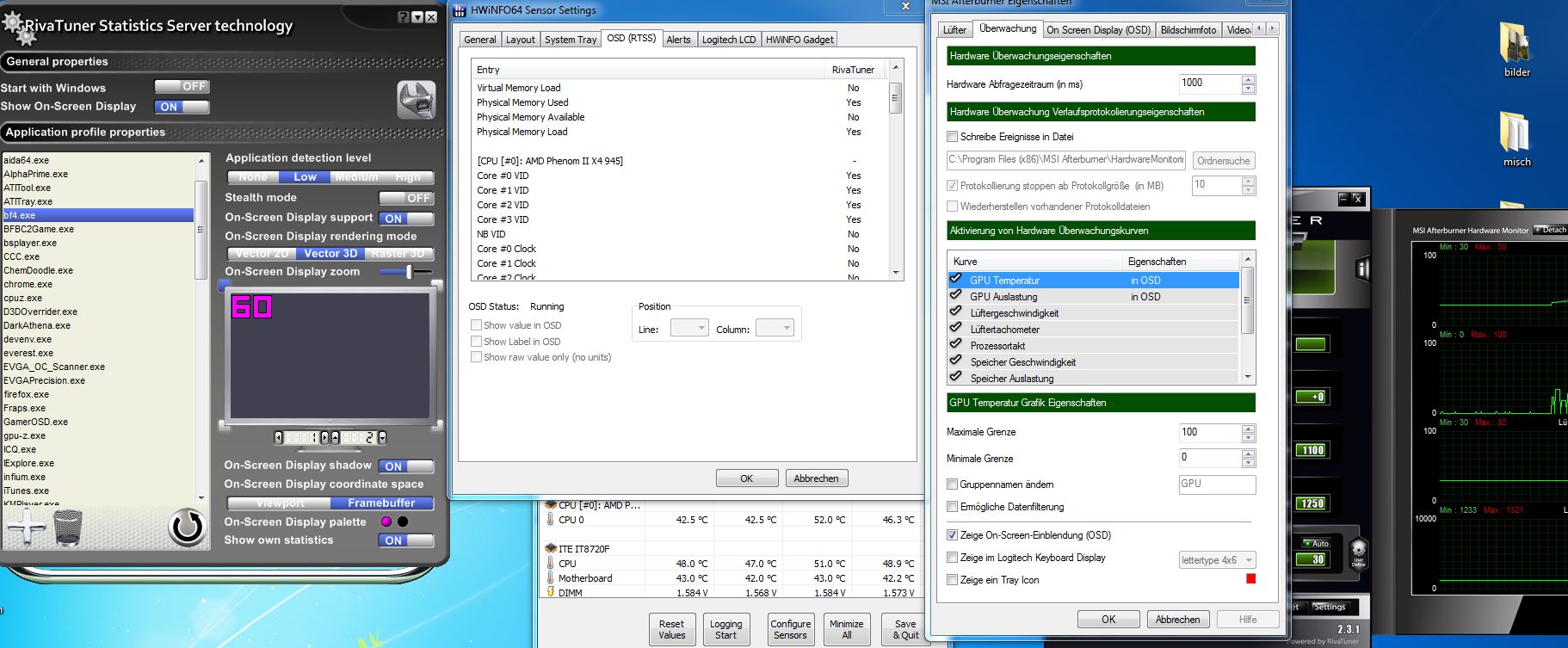
Task: Click OK in MSI Afterburner properties
Action: (1108, 620)
